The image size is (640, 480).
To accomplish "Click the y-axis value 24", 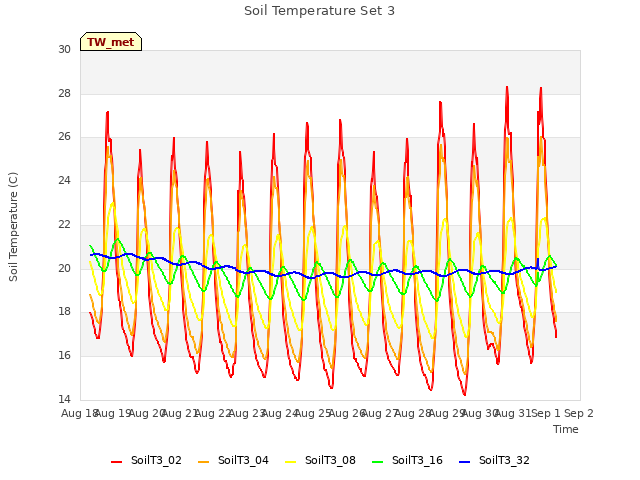I will 64,180.
